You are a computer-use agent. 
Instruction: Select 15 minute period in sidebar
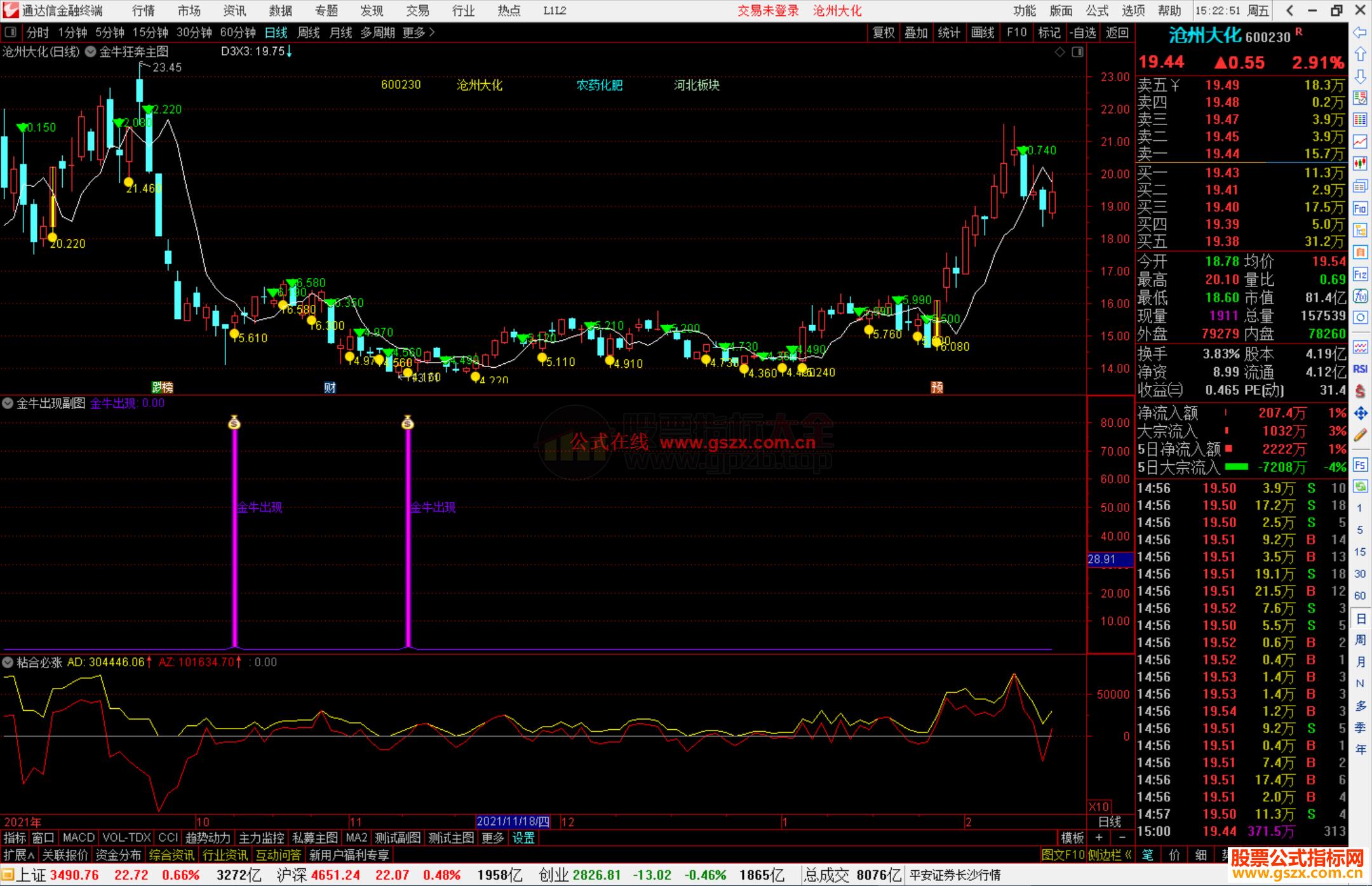[1360, 552]
